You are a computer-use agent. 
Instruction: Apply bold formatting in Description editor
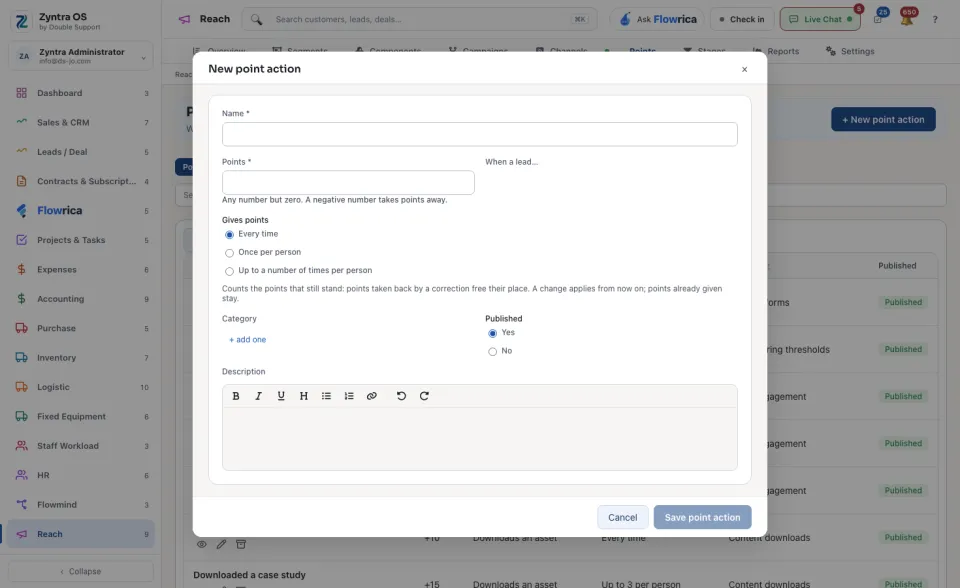(x=236, y=396)
